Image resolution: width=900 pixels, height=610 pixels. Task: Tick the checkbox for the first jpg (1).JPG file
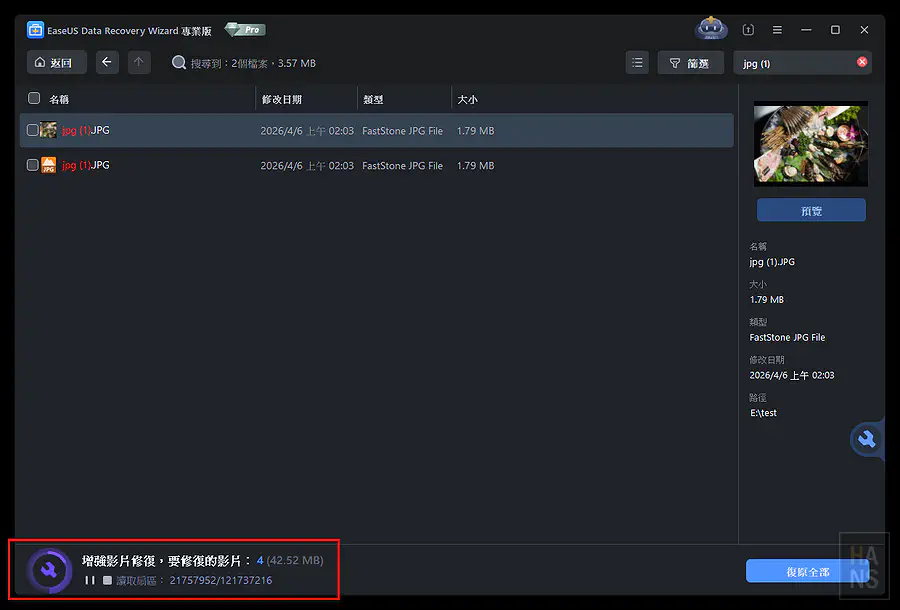pyautogui.click(x=31, y=130)
